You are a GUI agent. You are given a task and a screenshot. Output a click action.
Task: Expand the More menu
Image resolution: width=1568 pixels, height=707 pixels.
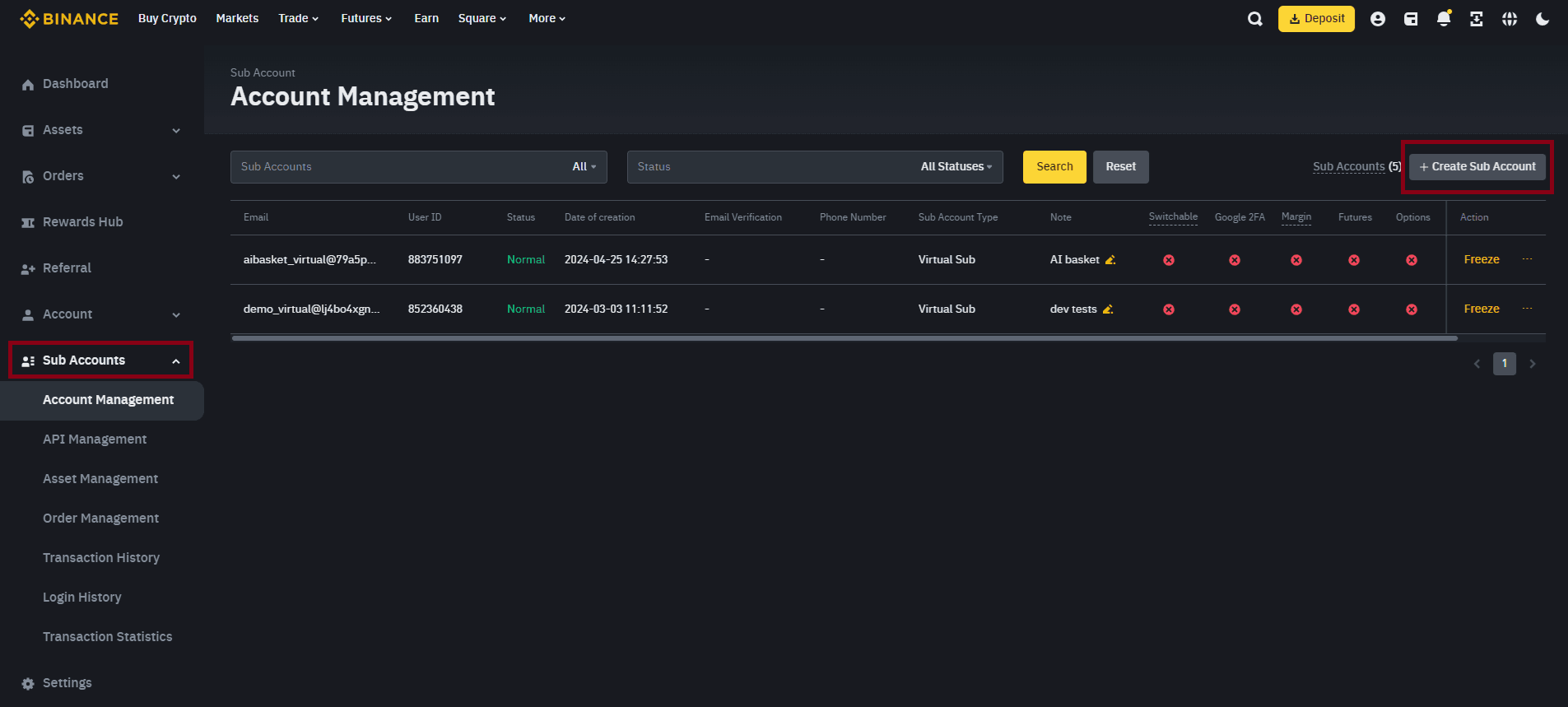pyautogui.click(x=547, y=18)
